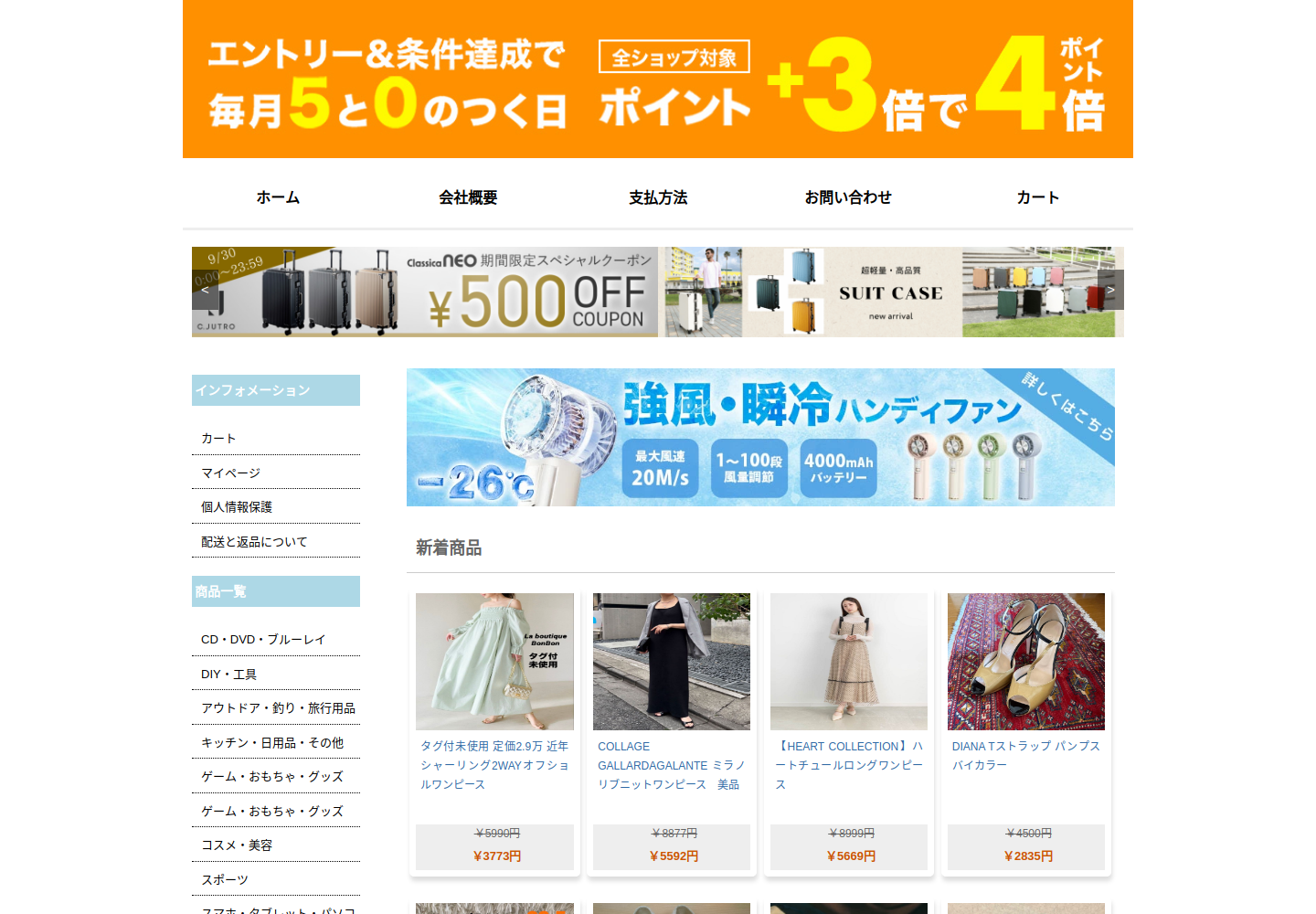This screenshot has height=914, width=1316.
Task: Open the black knit dress product image
Action: [672, 662]
